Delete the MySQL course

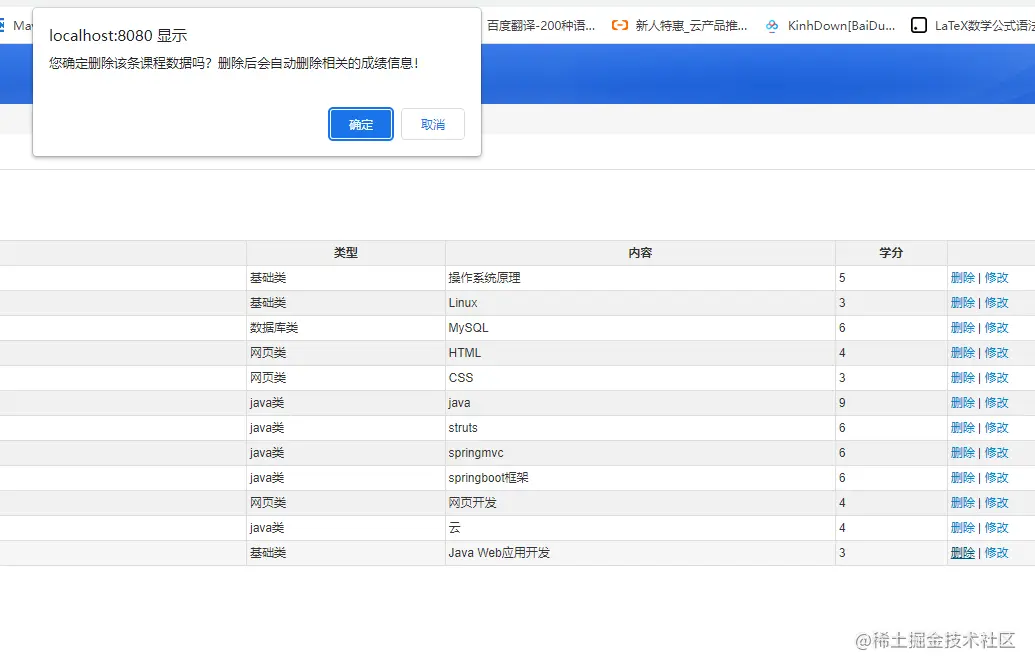click(962, 328)
